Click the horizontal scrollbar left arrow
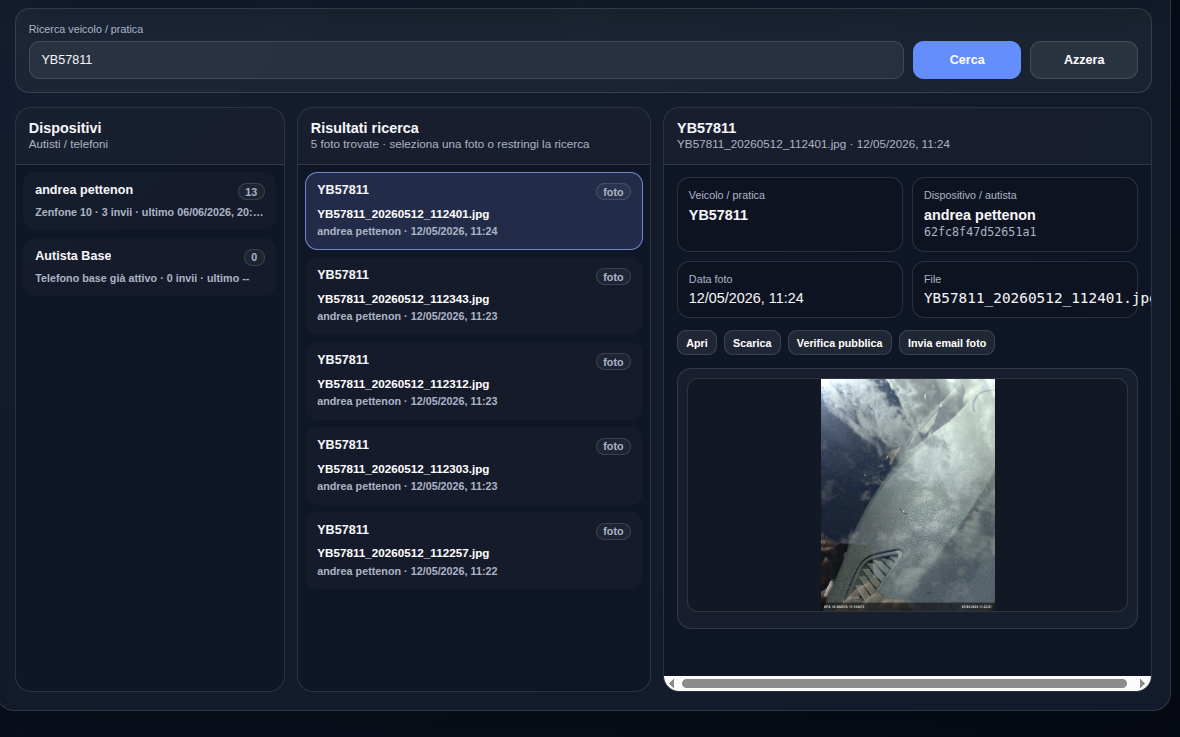1180x737 pixels. point(671,684)
